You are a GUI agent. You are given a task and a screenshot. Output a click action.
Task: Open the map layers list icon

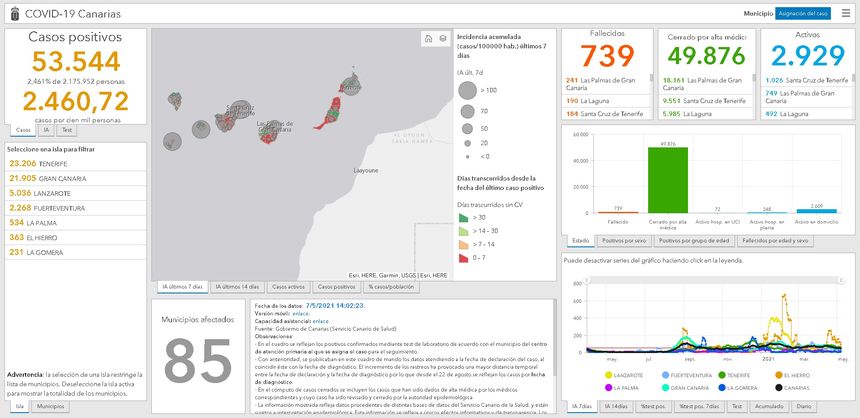tap(442, 39)
